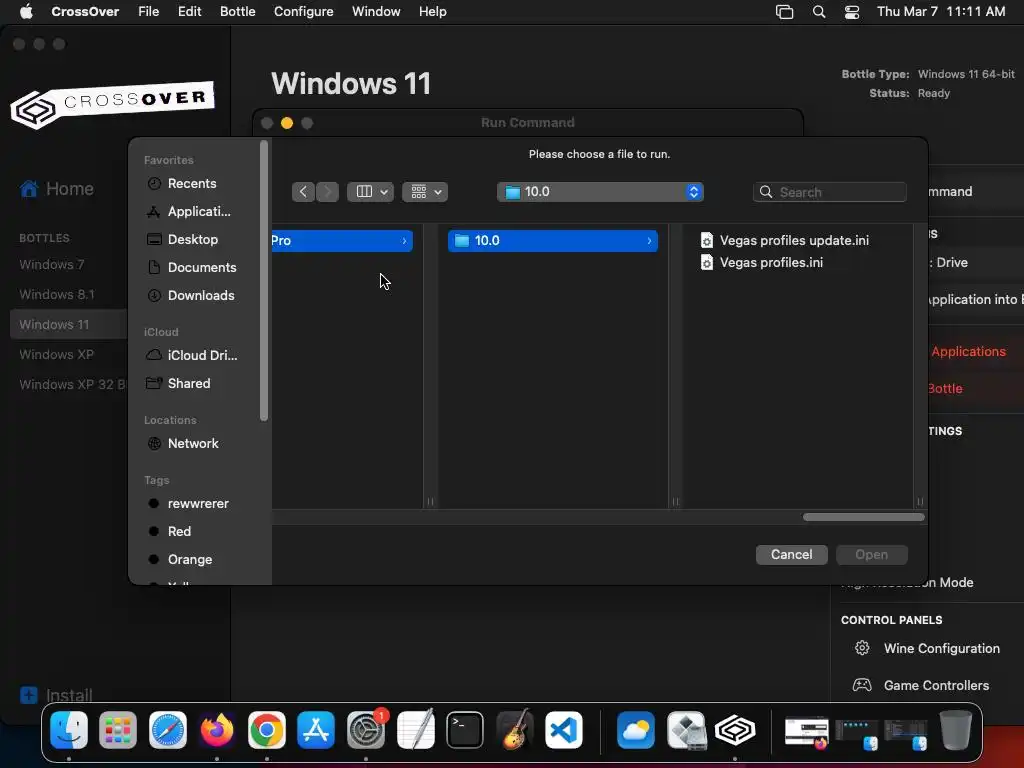The image size is (1024, 768).
Task: Launch Safari from the Dock
Action: coord(168,730)
